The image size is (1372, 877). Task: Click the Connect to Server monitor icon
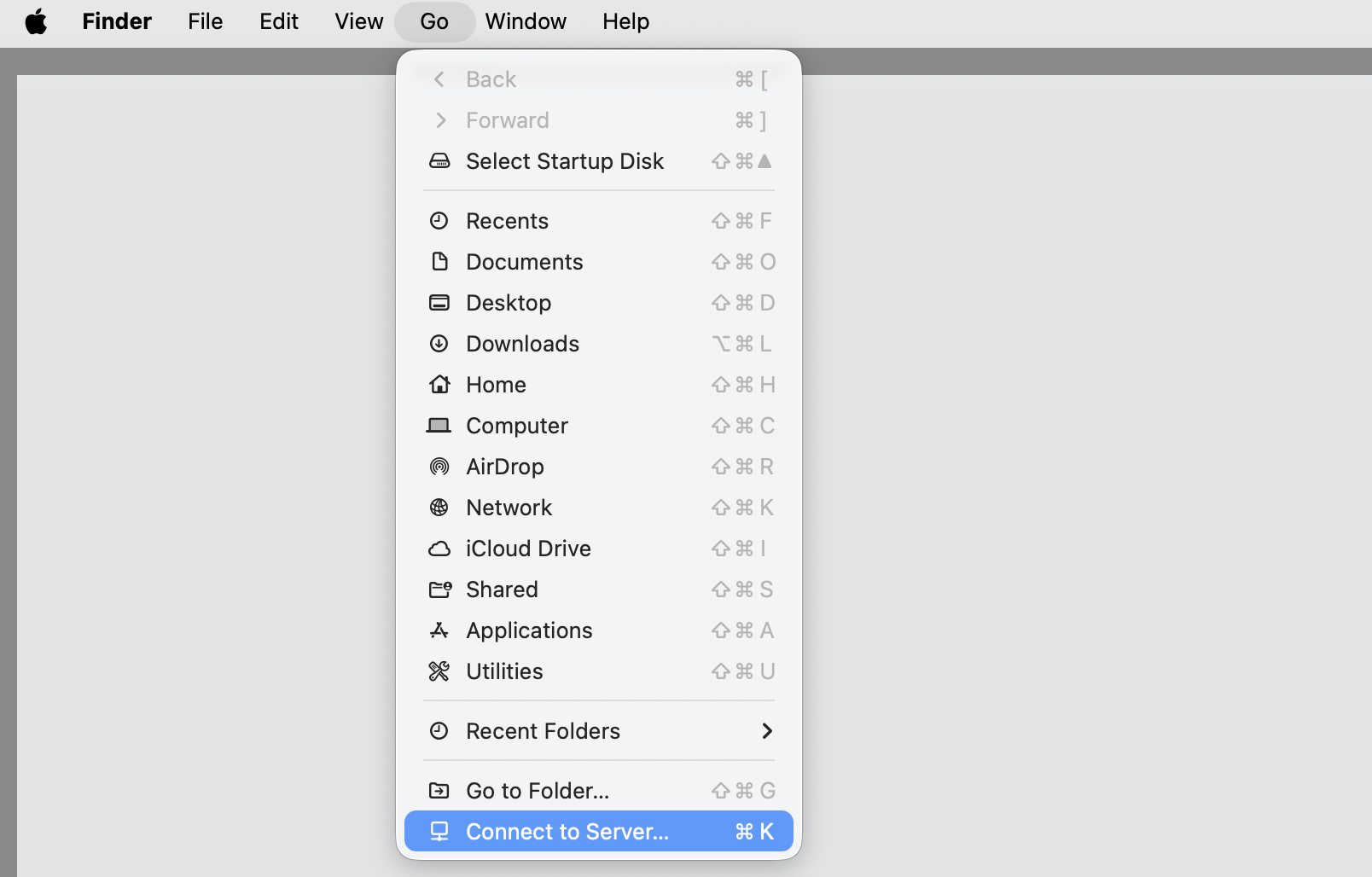tap(439, 831)
